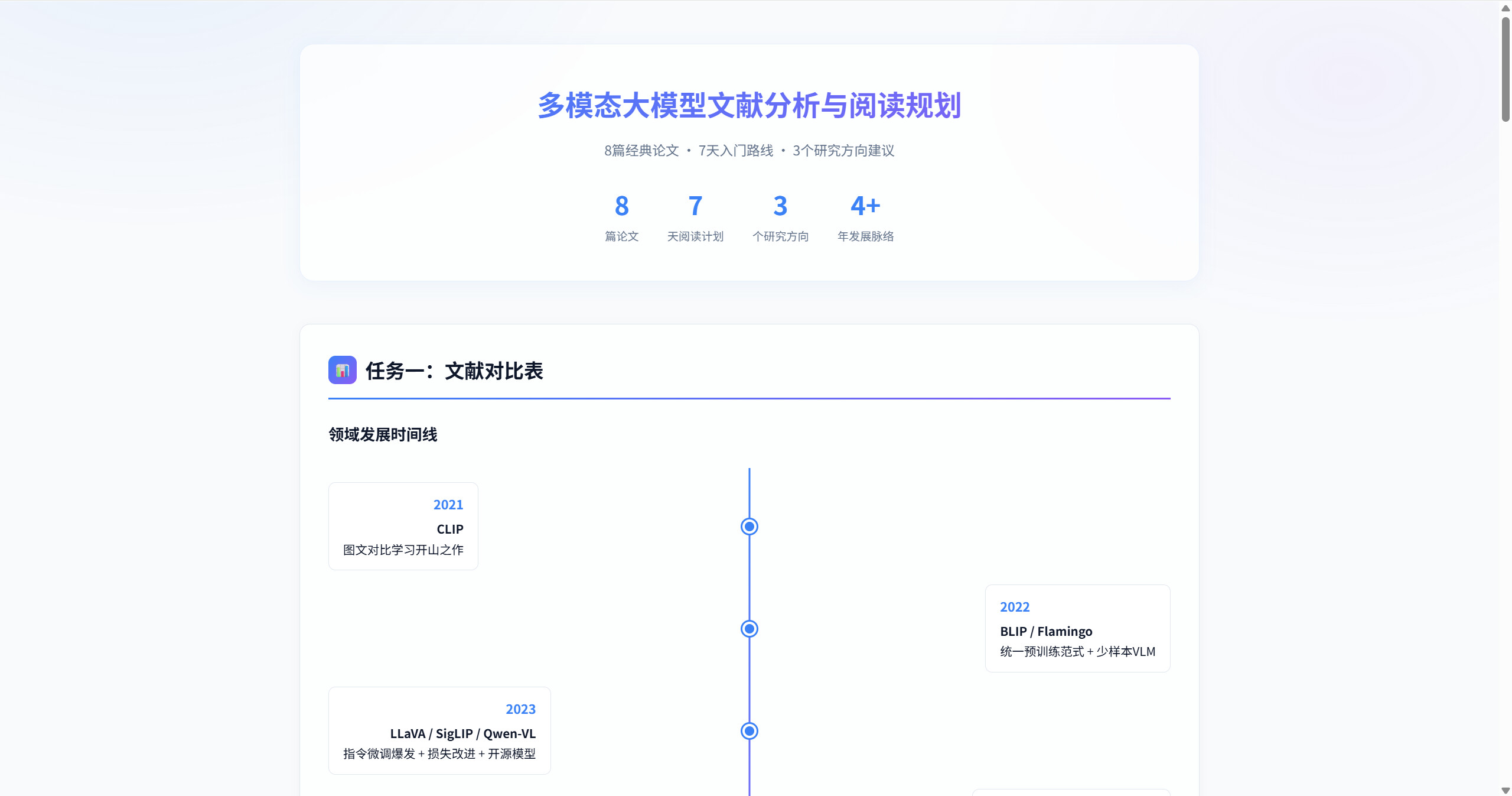Click the scrollbar down arrow
Image resolution: width=1512 pixels, height=796 pixels.
[1506, 790]
